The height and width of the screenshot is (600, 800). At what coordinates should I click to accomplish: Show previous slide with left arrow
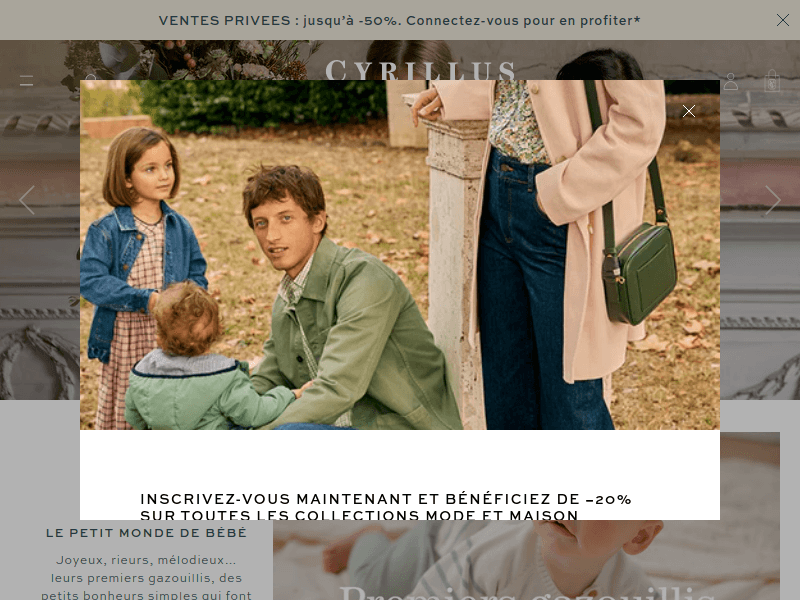(x=27, y=199)
